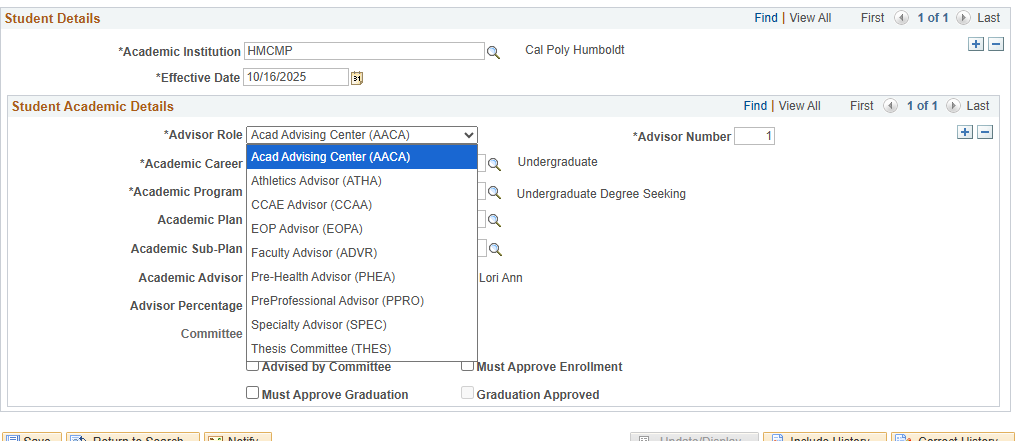Add a new Student Academic Details row
Image resolution: width=1024 pixels, height=441 pixels.
(x=965, y=132)
